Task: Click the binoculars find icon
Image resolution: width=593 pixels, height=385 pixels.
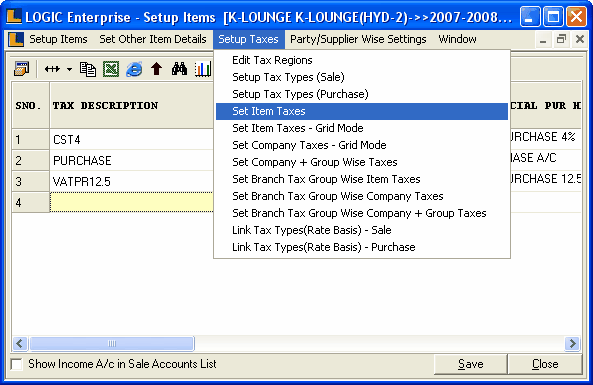Action: (179, 69)
